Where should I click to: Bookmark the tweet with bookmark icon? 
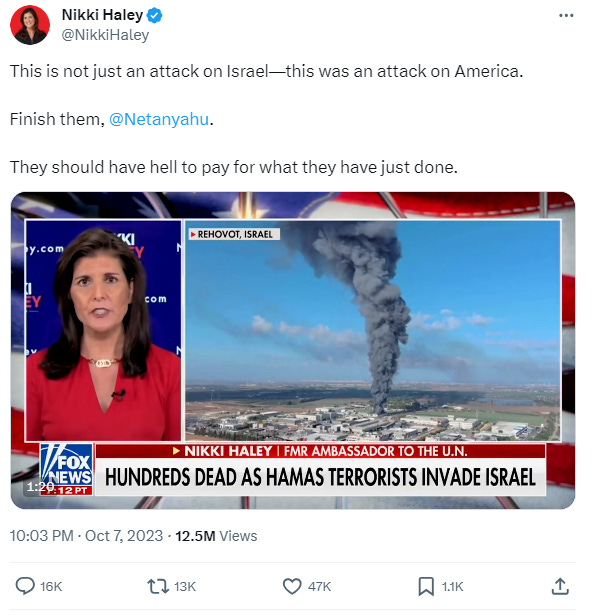(426, 586)
